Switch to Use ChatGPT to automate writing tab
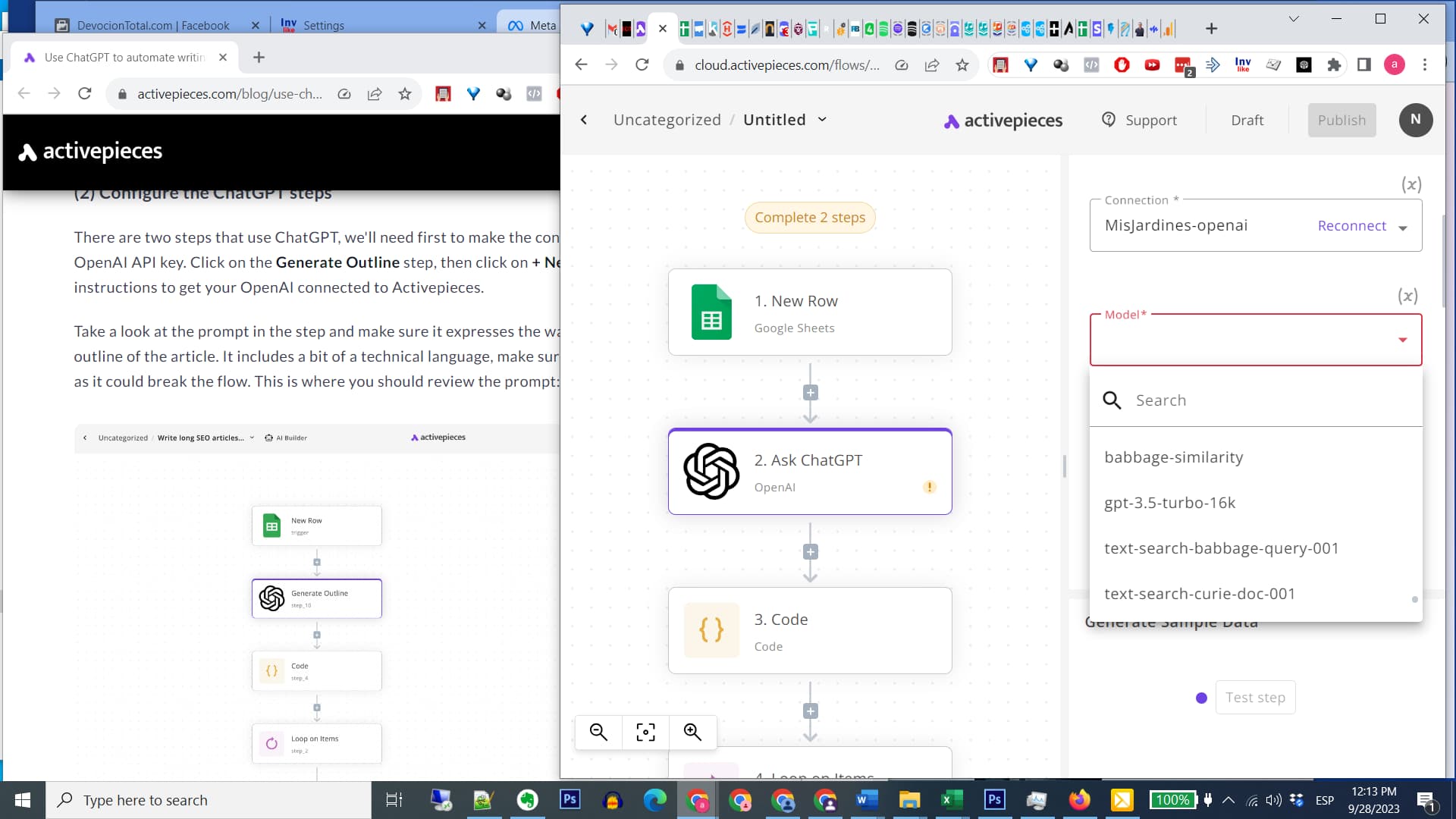Screen dimensions: 1456x819 (124, 58)
